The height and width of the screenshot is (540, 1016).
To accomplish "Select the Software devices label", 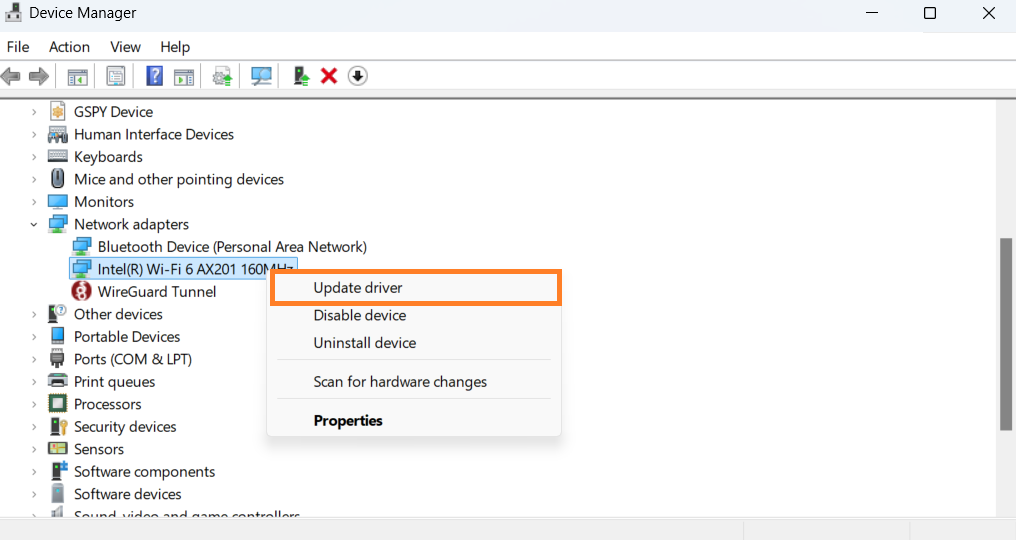I will (x=128, y=494).
